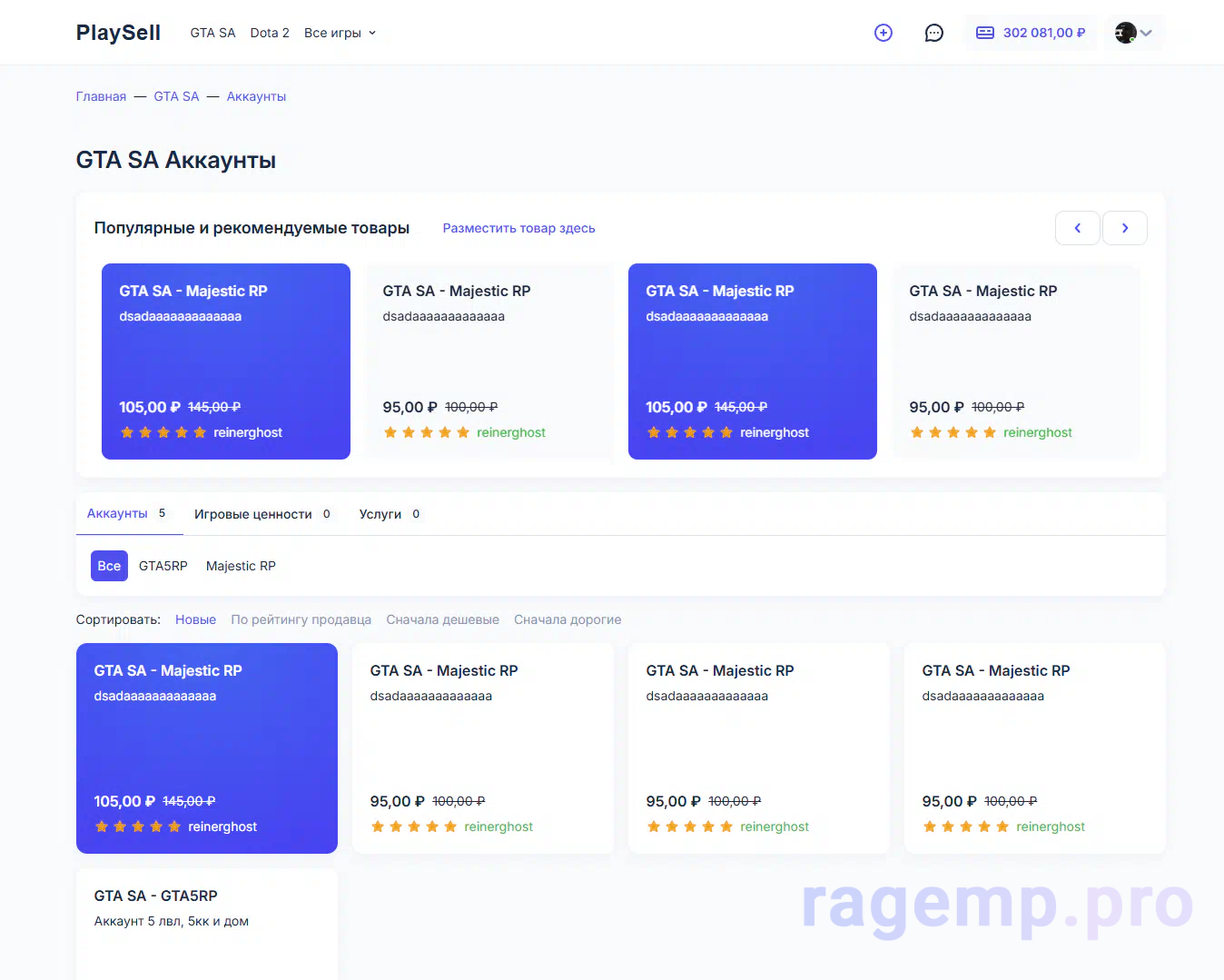Click the wallet balance 302 081,00 ₽
The image size is (1224, 980).
tap(1031, 33)
